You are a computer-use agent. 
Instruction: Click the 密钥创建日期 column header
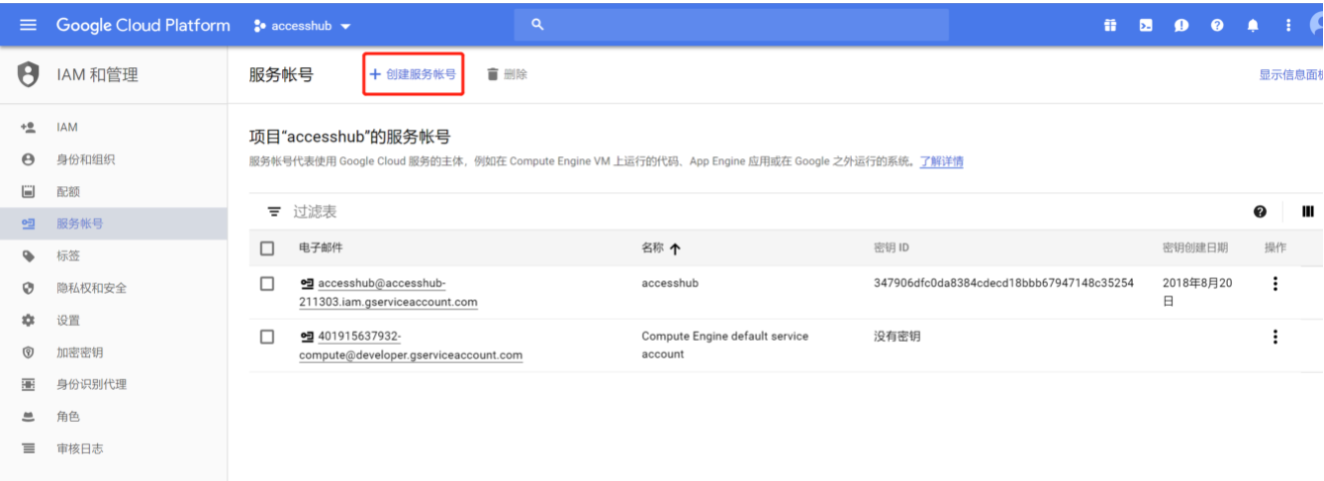[x=1195, y=248]
